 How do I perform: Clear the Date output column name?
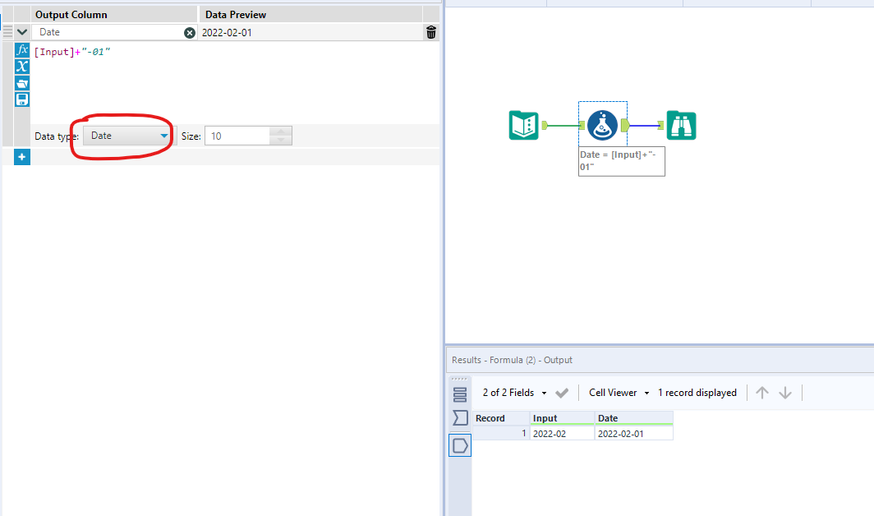coord(190,33)
